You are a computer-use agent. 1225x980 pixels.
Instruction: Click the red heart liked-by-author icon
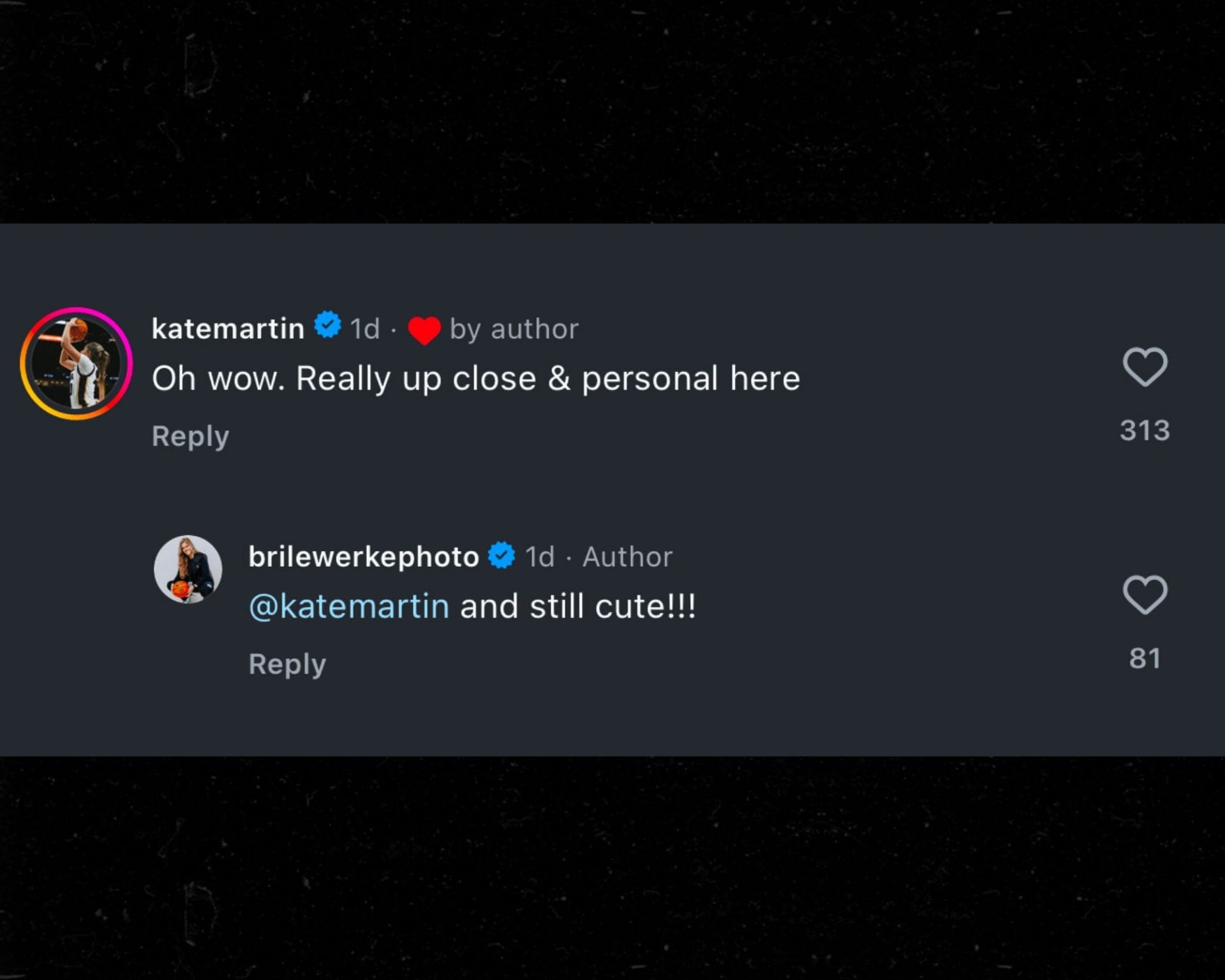424,330
